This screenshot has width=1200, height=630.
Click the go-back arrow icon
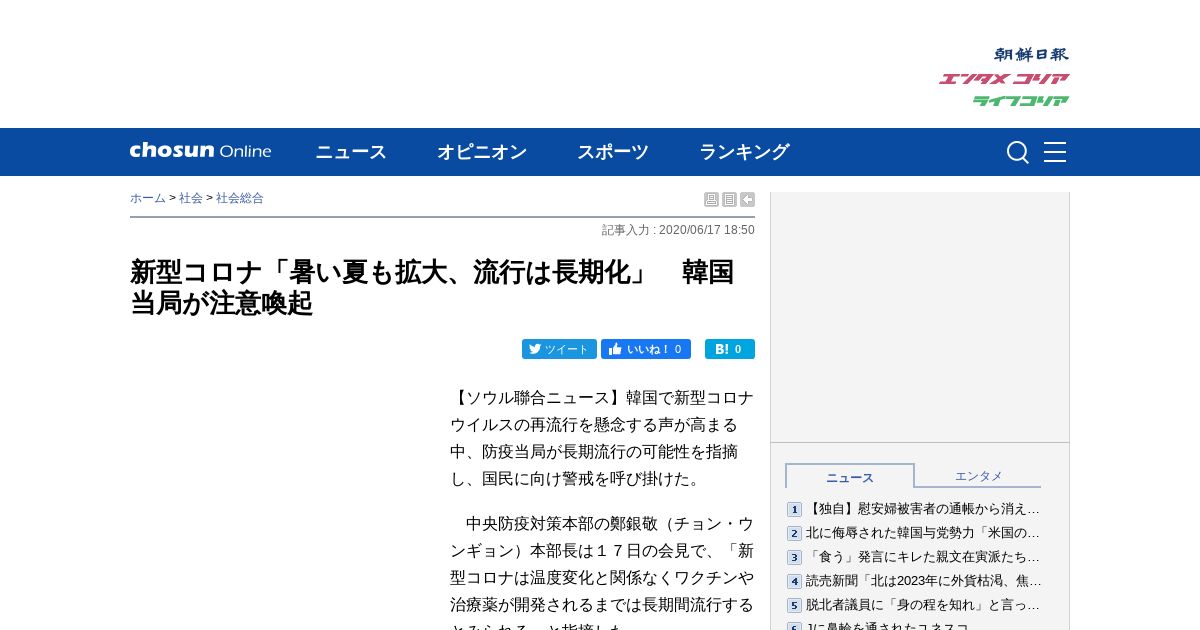pyautogui.click(x=747, y=200)
